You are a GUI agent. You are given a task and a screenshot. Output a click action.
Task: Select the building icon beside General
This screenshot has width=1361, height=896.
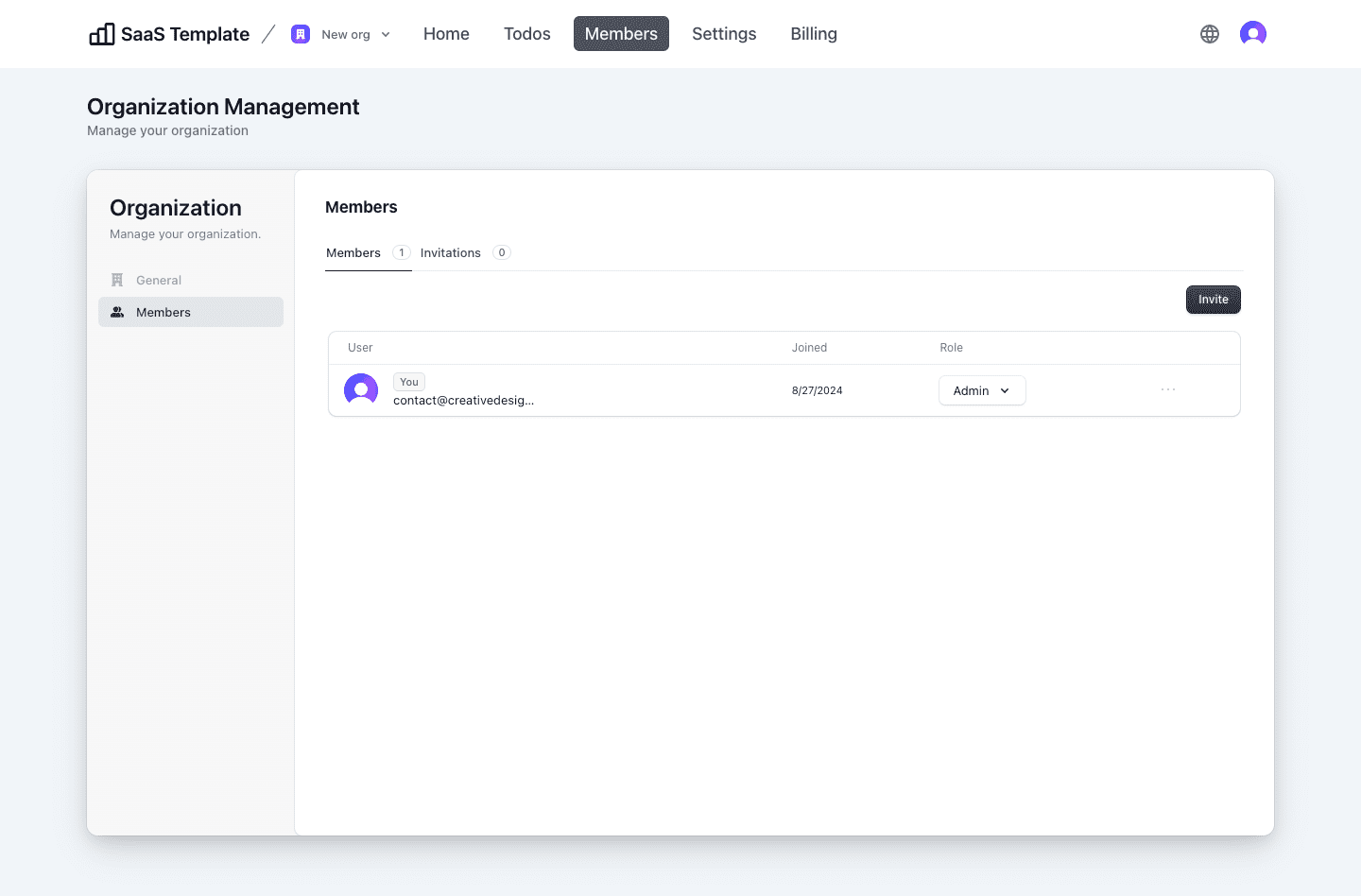[x=117, y=280]
